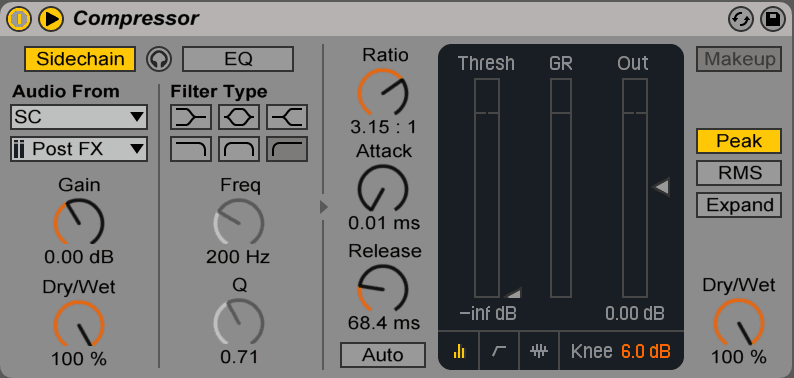Enable the sidechain EQ button
This screenshot has height=378, width=794.
pos(238,59)
